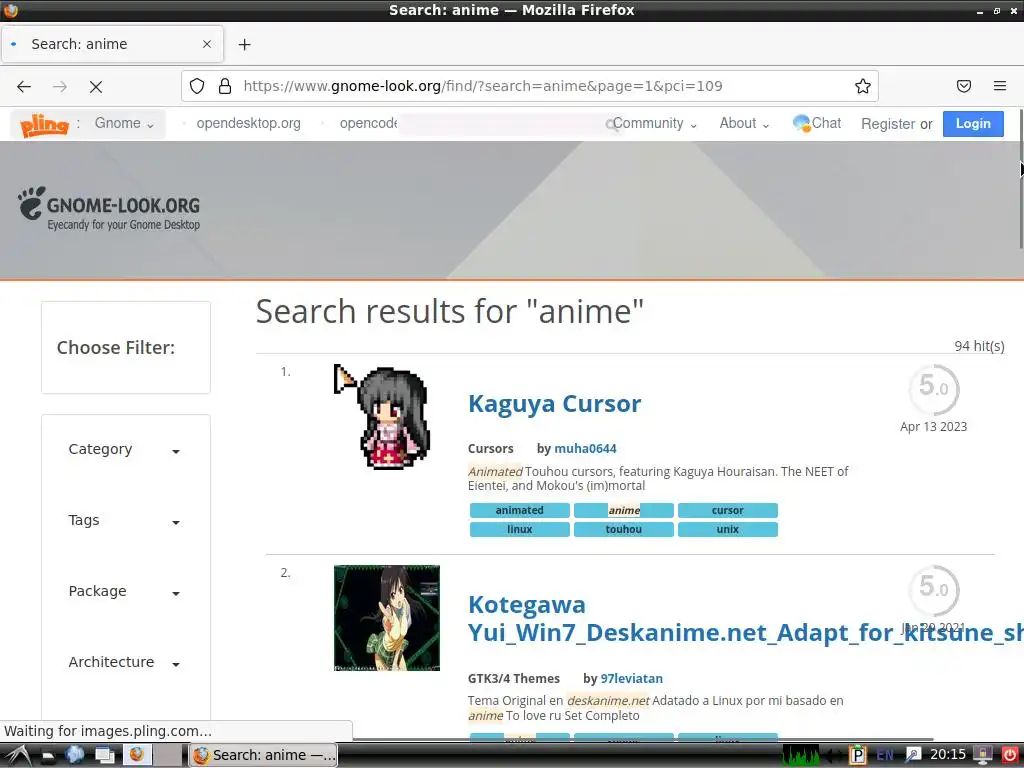Expand the Architecture filter
This screenshot has width=1024, height=768.
(124, 662)
